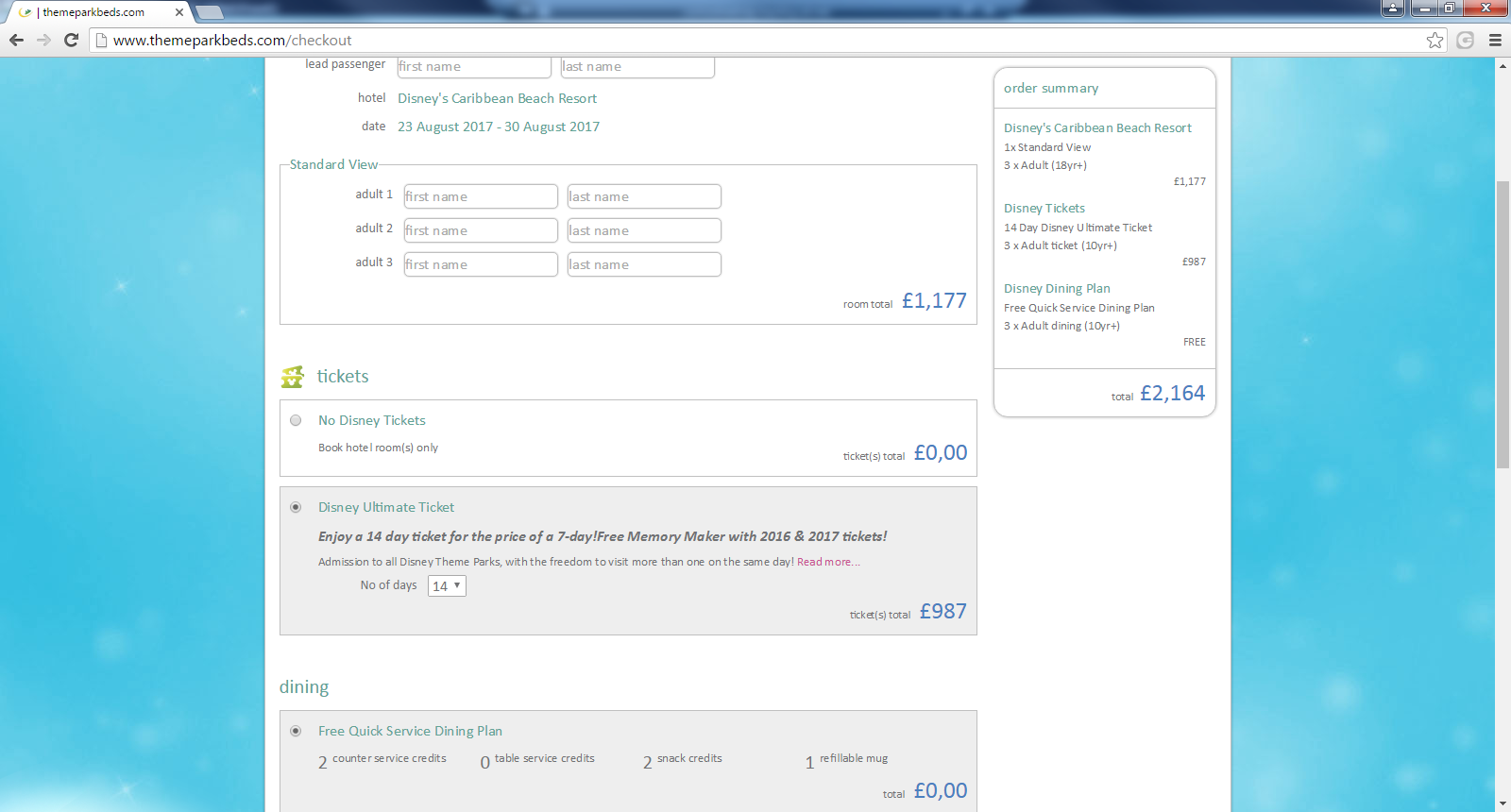The height and width of the screenshot is (812, 1511).
Task: Select the themeparkbeds.com tab
Action: 99,12
